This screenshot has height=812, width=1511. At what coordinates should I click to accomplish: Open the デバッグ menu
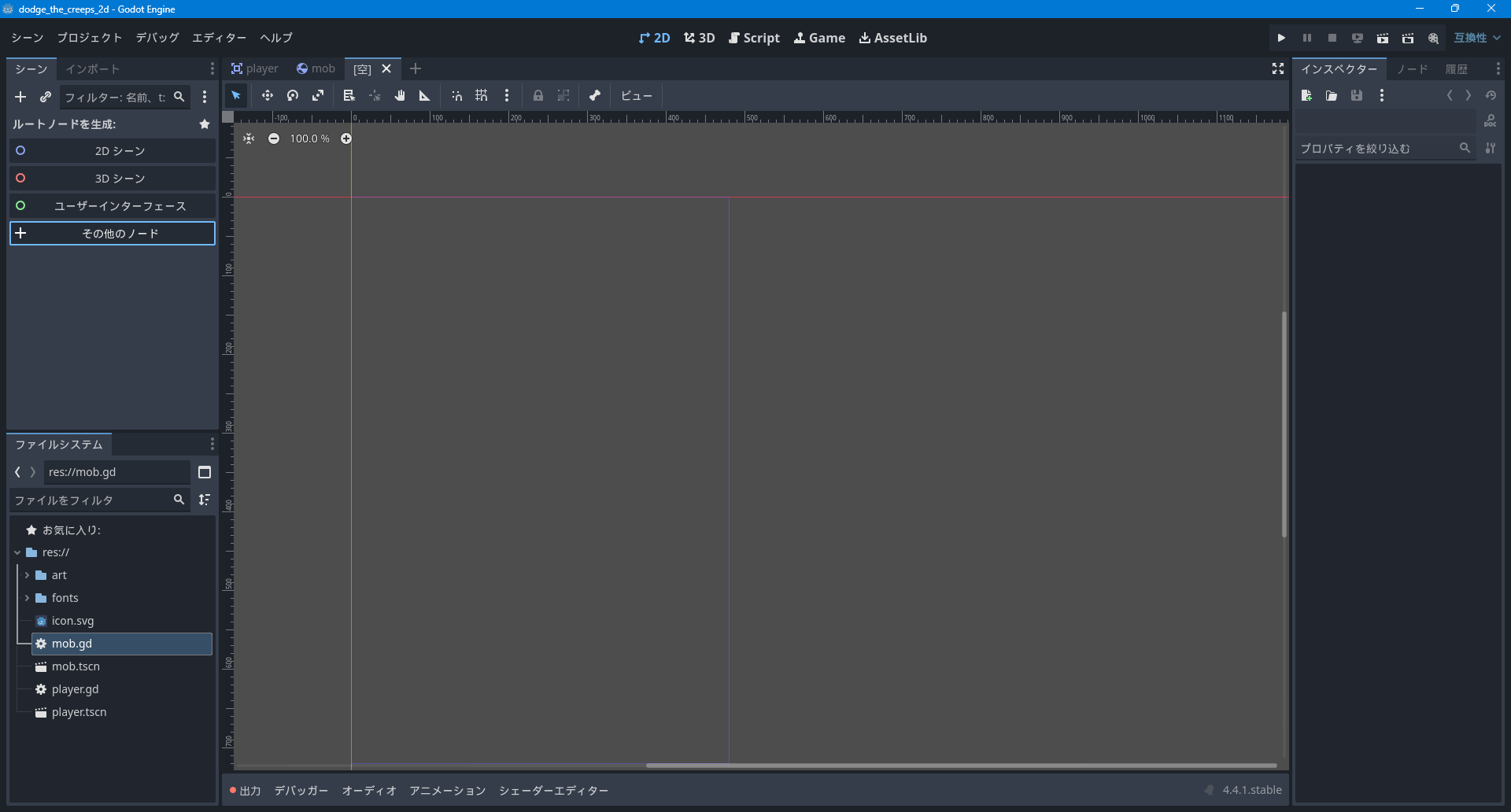tap(157, 38)
